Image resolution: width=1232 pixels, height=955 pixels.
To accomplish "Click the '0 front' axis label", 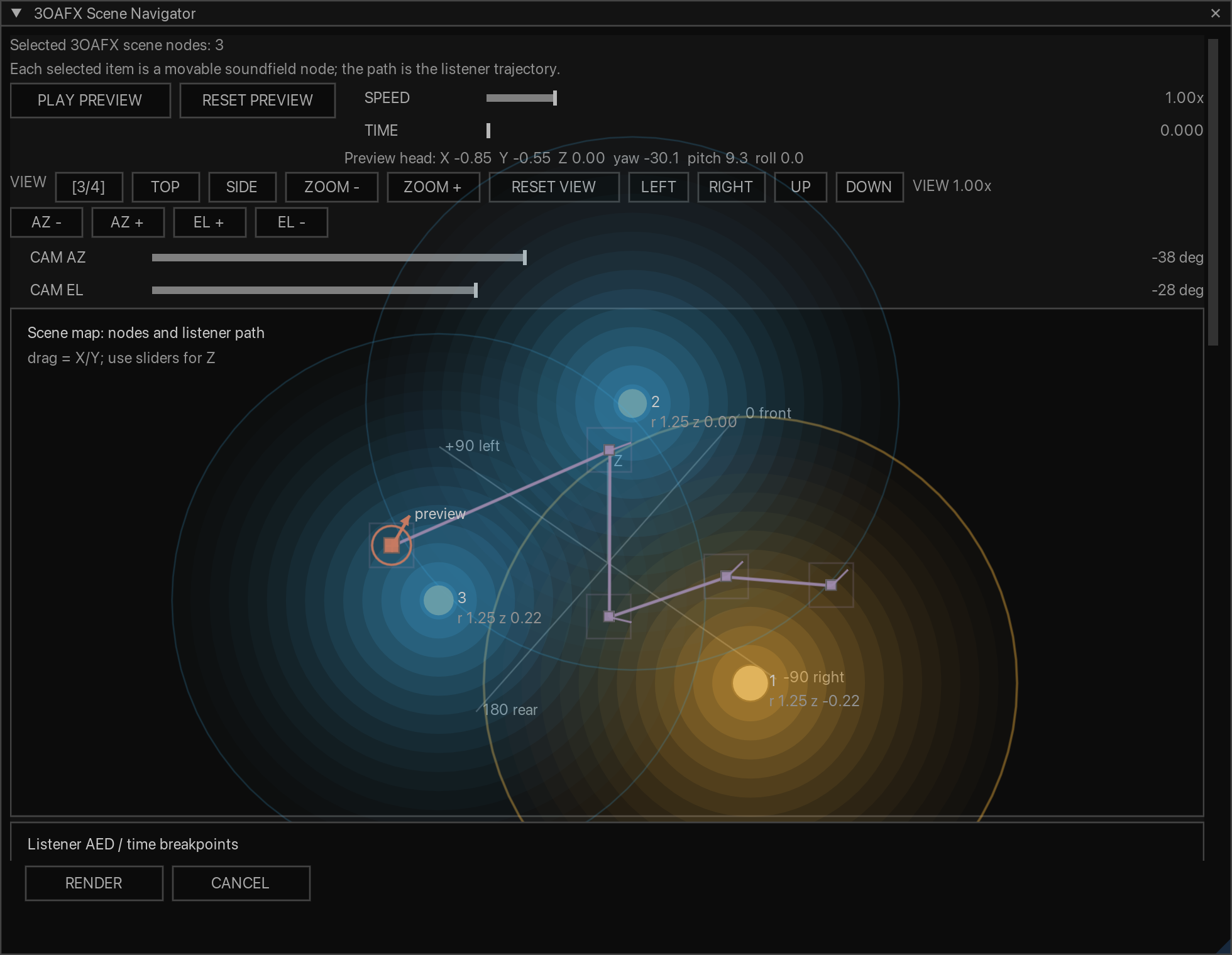I will tap(768, 413).
